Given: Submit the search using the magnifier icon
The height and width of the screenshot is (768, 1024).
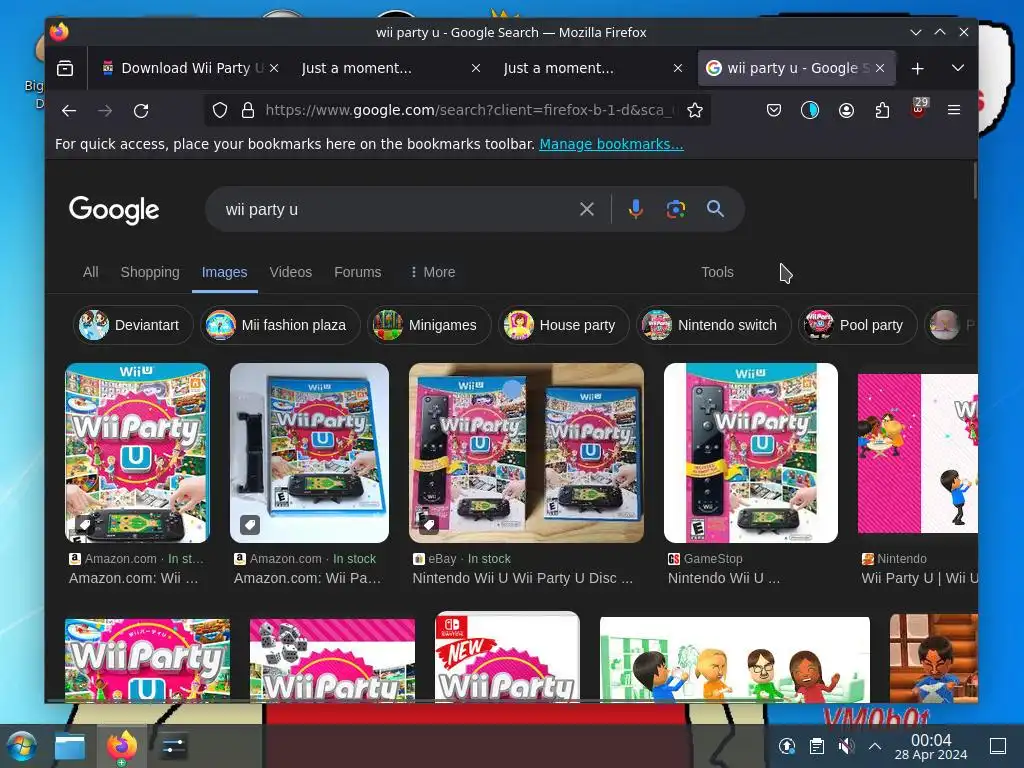Looking at the screenshot, I should pos(715,209).
